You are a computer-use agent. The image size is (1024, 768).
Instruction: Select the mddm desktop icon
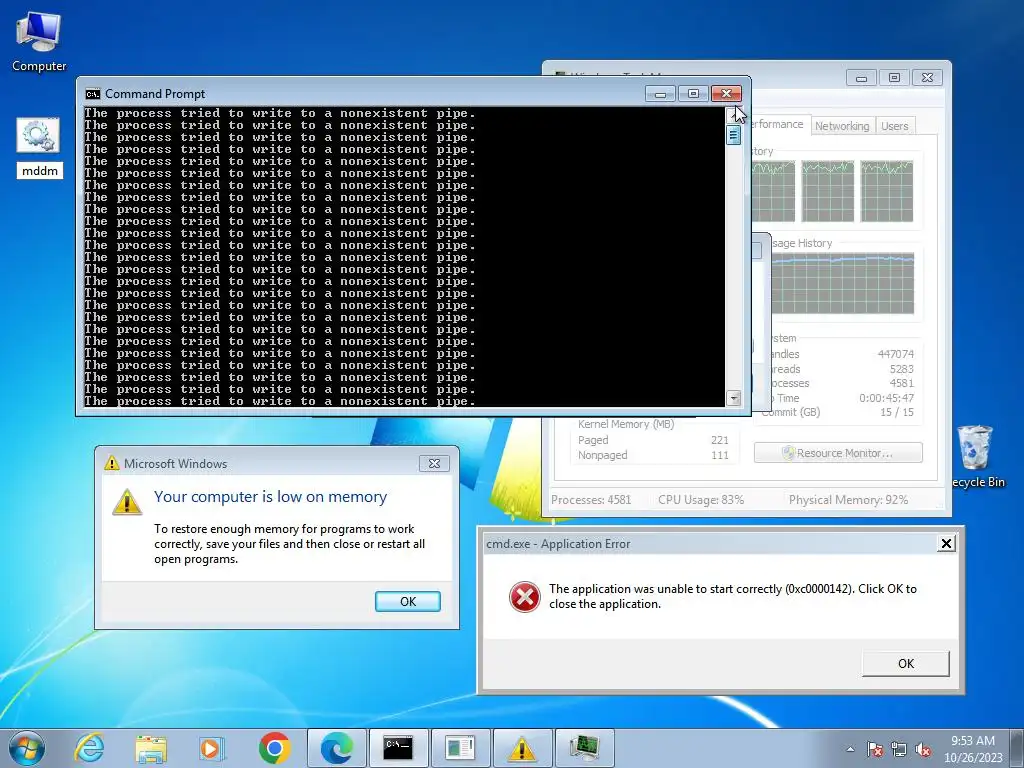point(39,148)
